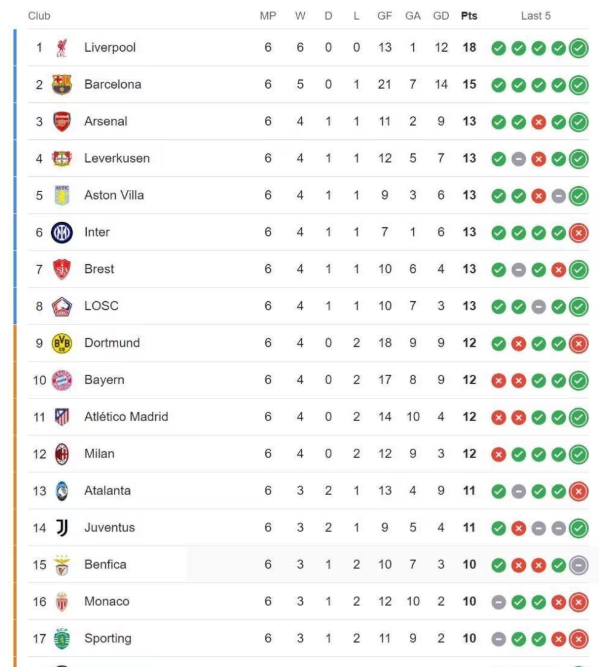
Task: Select the Monaco table row
Action: pyautogui.click(x=308, y=601)
